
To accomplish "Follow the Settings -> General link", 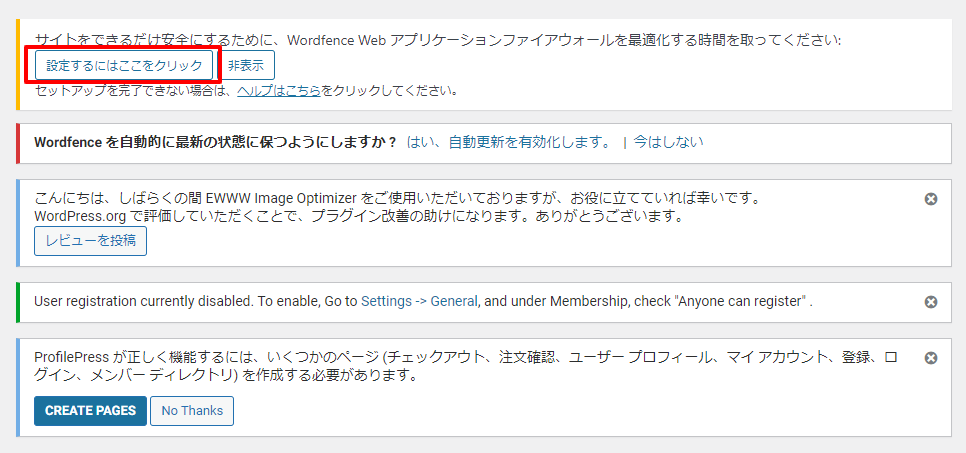I will tap(419, 301).
